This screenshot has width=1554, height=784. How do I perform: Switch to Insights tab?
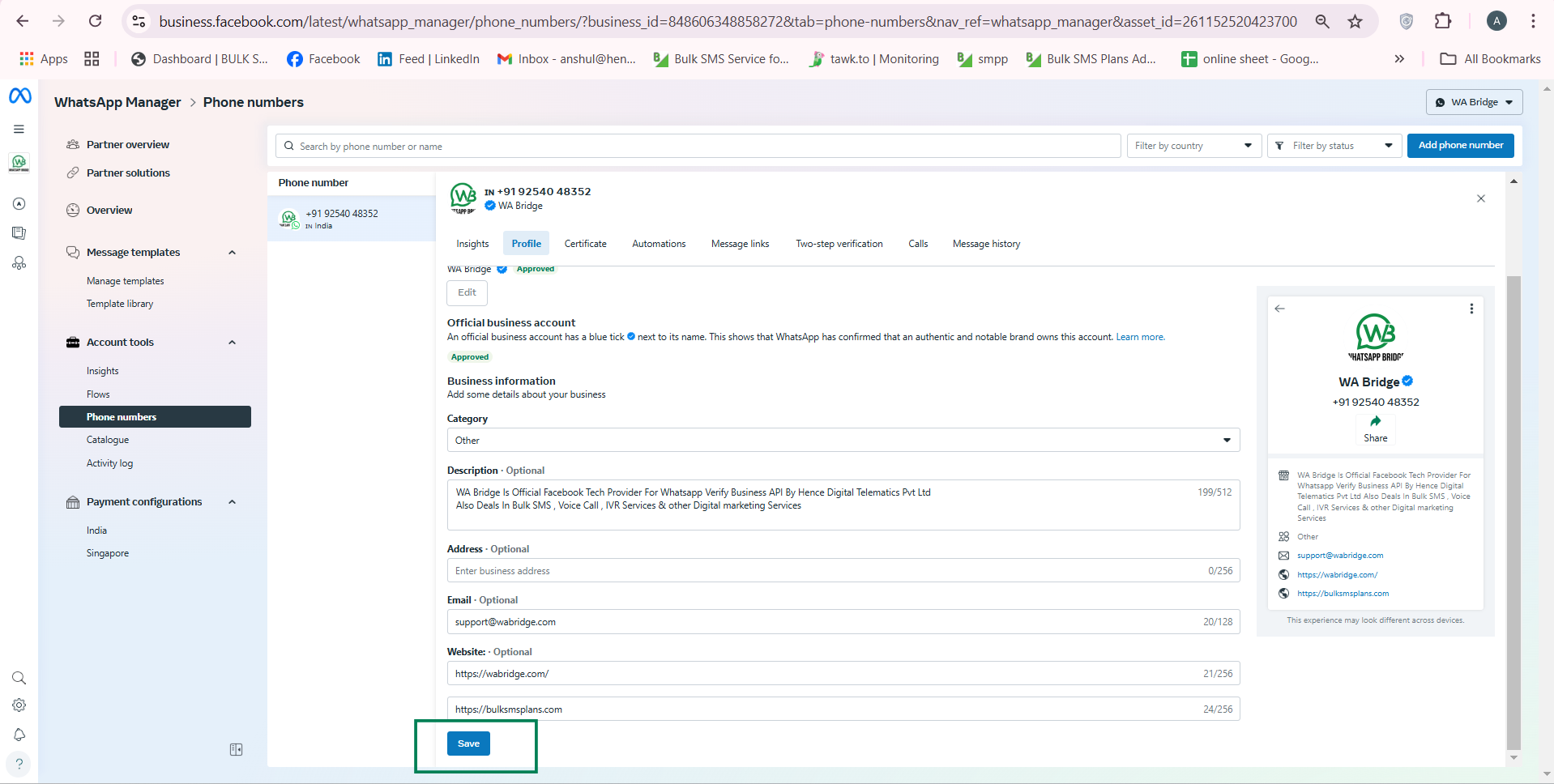point(472,244)
